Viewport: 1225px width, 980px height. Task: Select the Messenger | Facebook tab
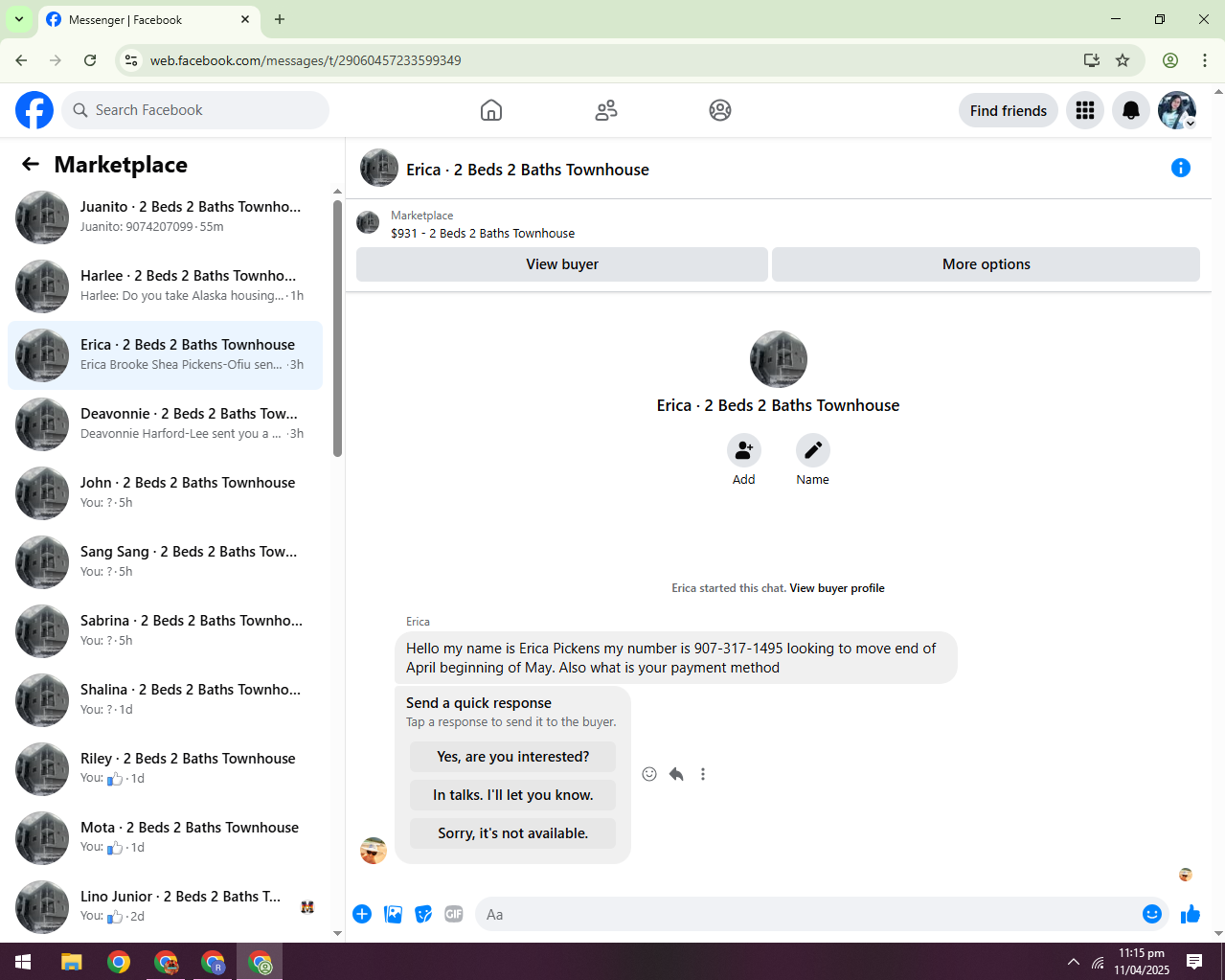(x=148, y=20)
